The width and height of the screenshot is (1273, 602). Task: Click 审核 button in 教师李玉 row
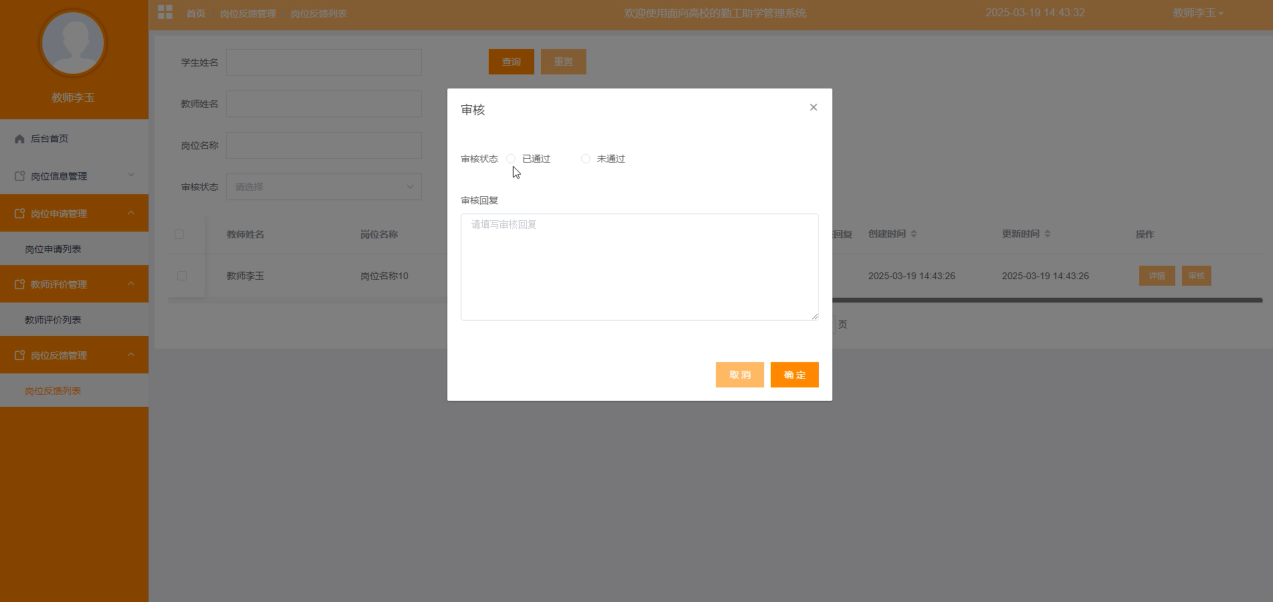coord(1196,276)
